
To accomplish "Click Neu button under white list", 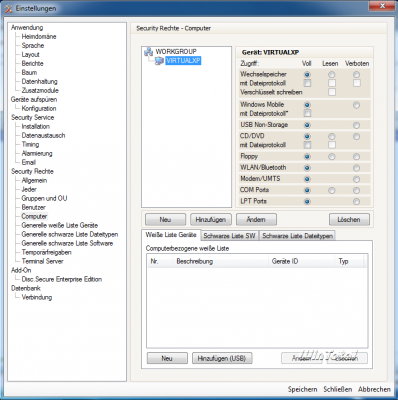I will pyautogui.click(x=167, y=358).
